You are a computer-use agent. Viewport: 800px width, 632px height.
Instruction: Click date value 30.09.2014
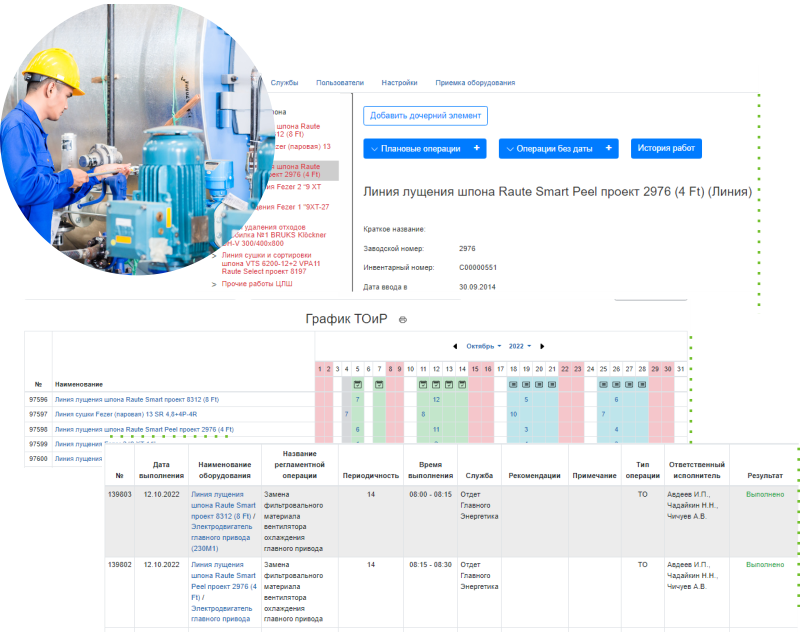click(477, 287)
